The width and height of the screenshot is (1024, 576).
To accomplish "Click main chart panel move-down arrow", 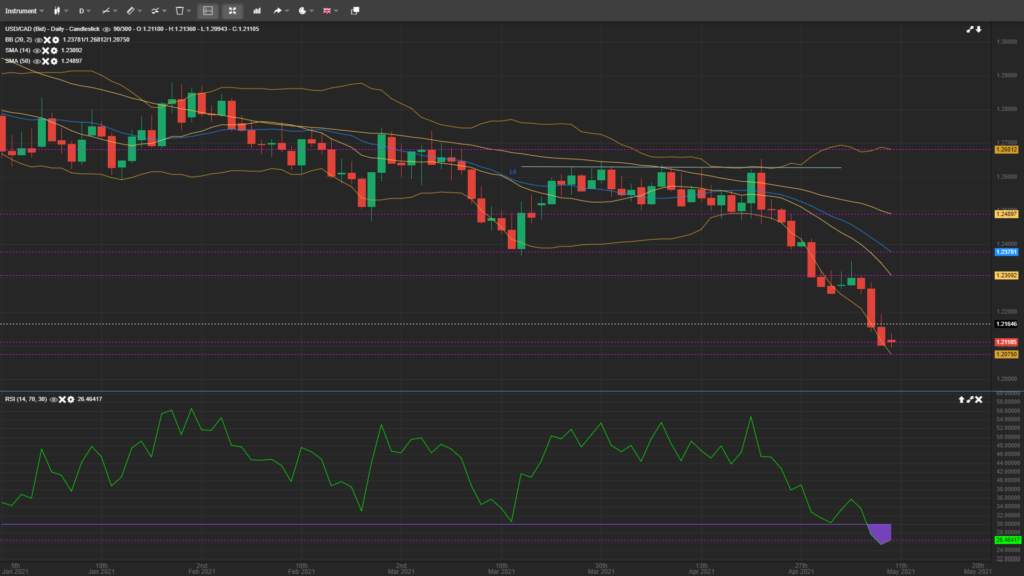I will click(x=978, y=29).
